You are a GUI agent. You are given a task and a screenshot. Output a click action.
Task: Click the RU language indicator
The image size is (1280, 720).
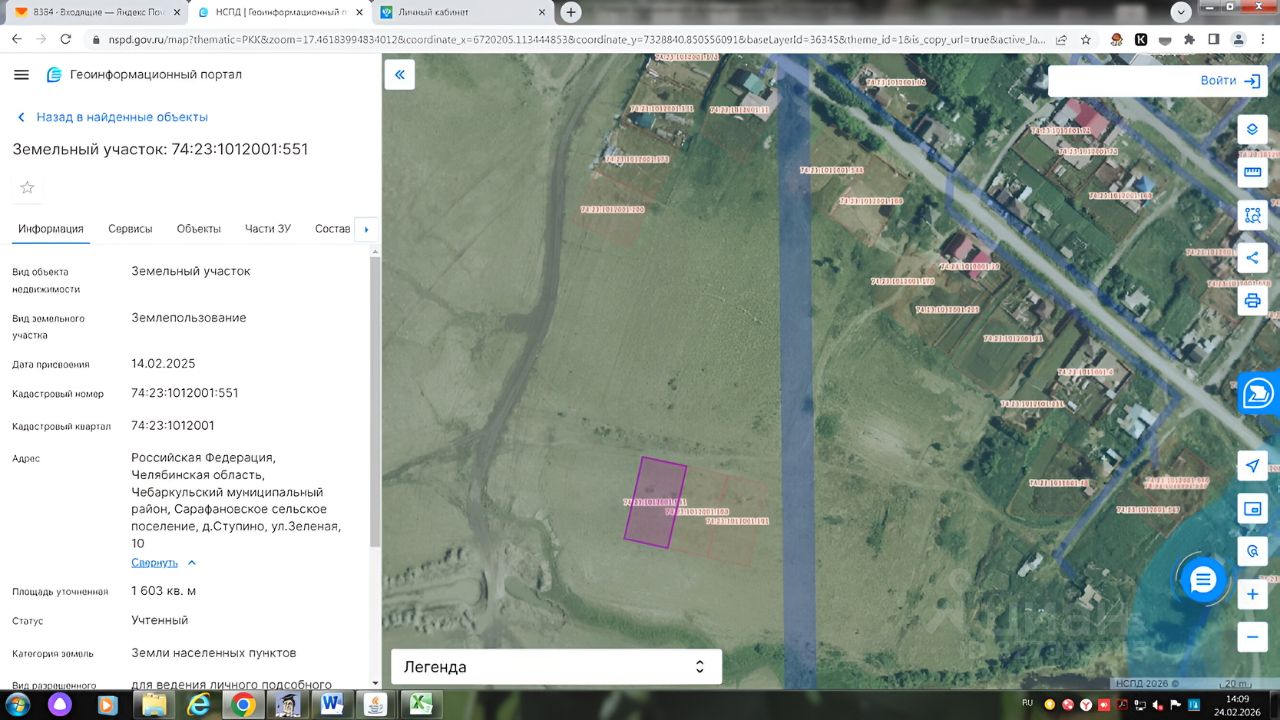1027,701
